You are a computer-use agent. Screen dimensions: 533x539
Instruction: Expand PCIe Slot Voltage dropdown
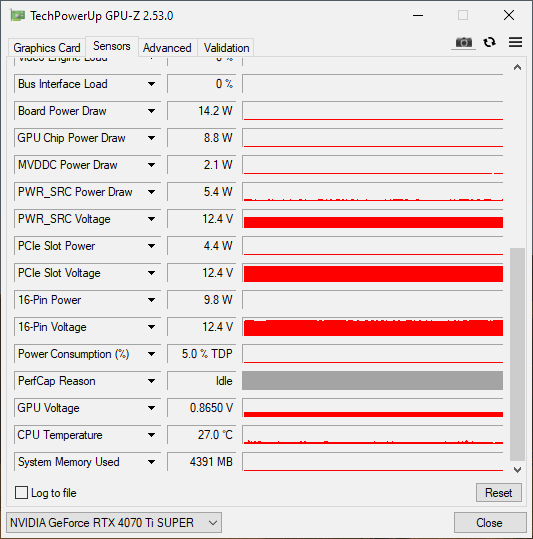pyautogui.click(x=151, y=273)
